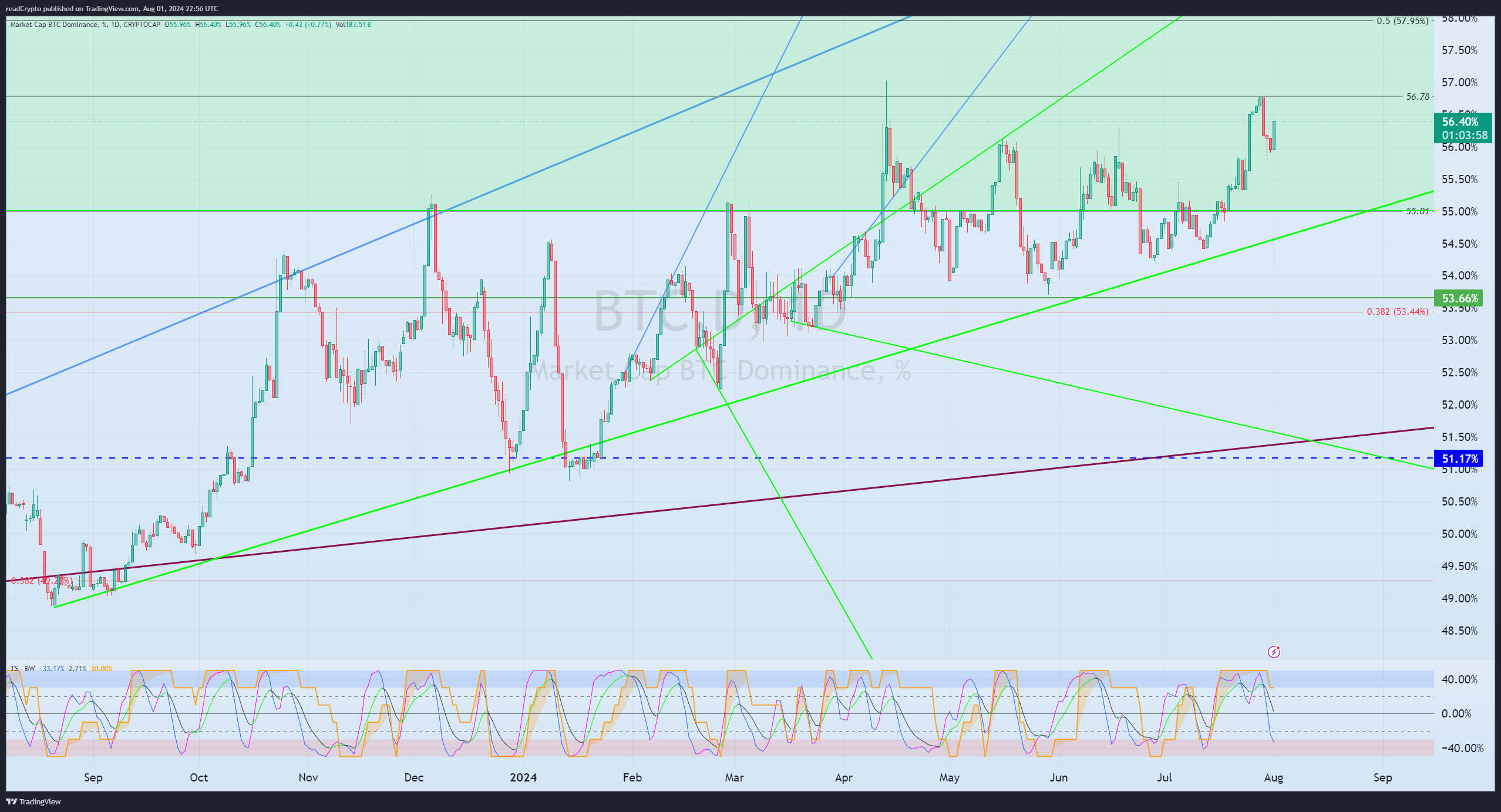Click the change value '+0.43 (+0.77%)'
This screenshot has height=812, width=1501.
(308, 25)
